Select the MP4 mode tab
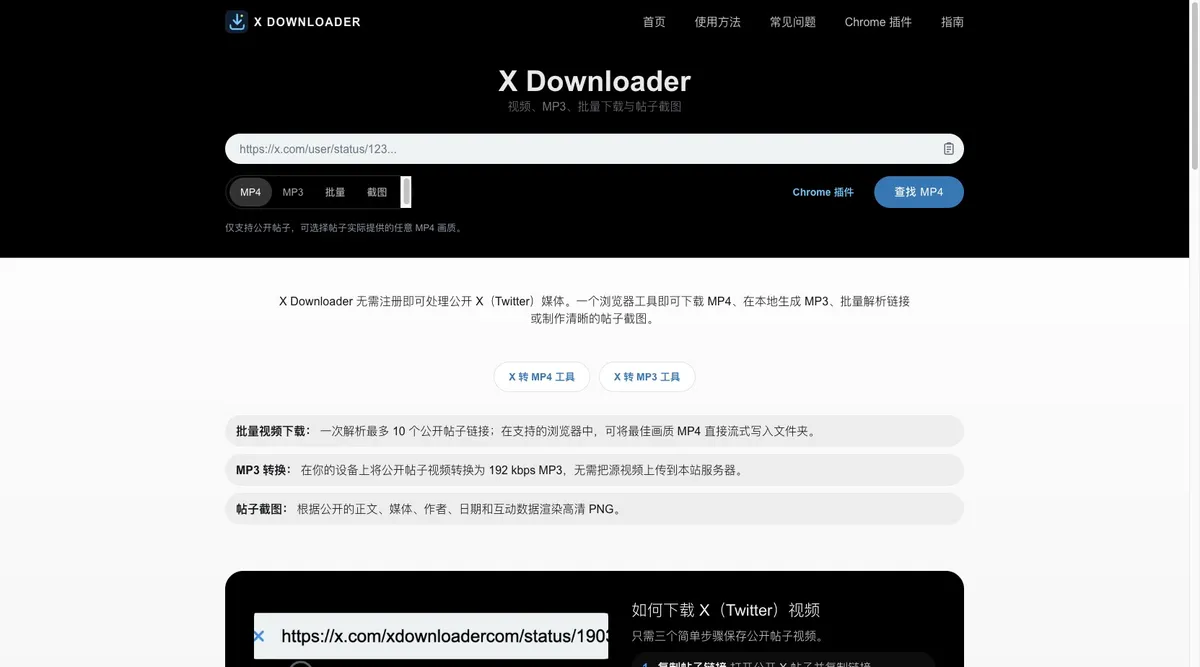 [x=250, y=192]
